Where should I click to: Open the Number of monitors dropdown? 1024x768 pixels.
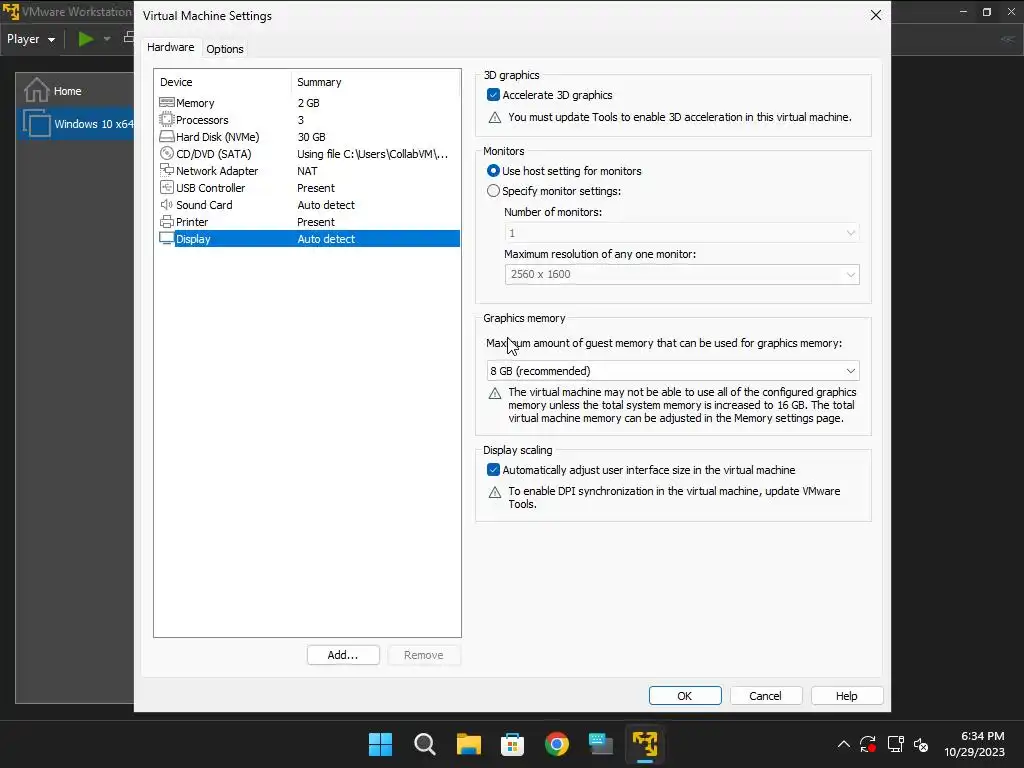tap(682, 232)
